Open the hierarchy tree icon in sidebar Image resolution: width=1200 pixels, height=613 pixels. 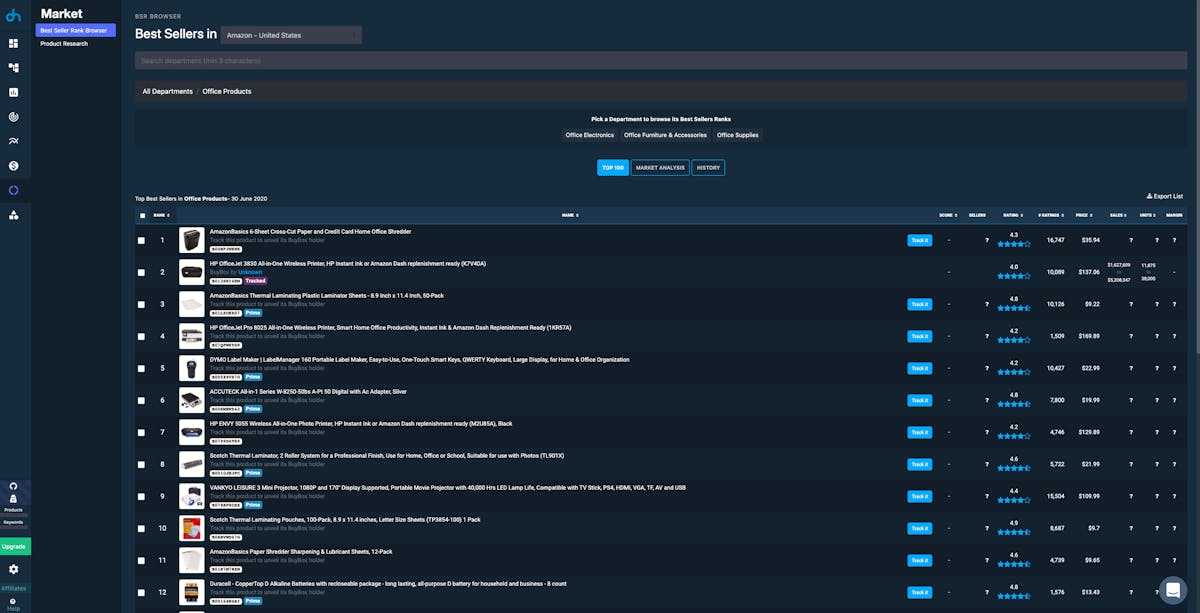[x=13, y=68]
